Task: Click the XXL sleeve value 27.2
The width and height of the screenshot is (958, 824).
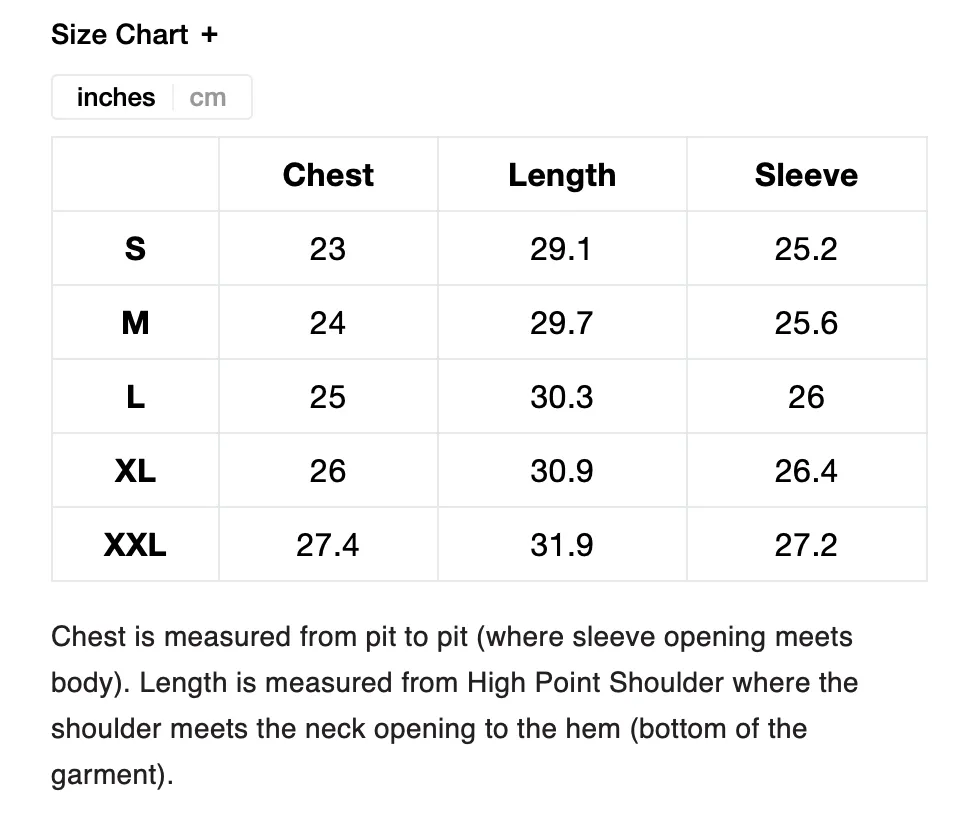Action: 806,545
